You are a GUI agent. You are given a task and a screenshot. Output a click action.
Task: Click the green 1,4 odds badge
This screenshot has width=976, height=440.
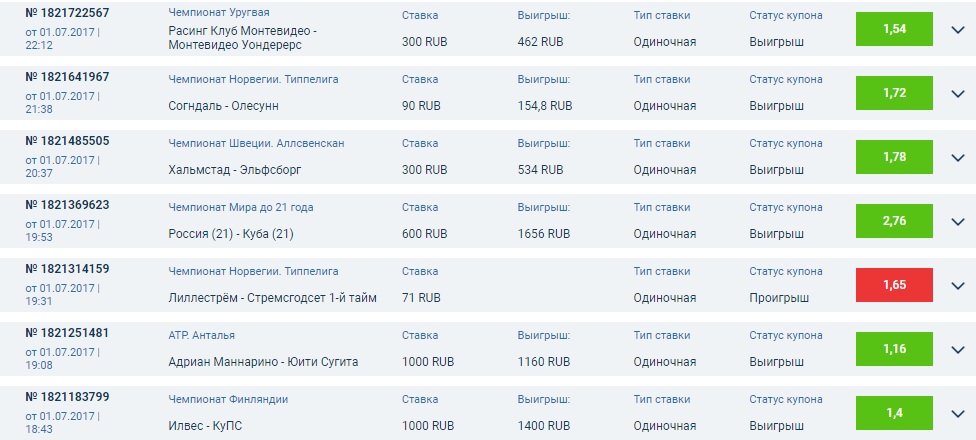coord(894,413)
